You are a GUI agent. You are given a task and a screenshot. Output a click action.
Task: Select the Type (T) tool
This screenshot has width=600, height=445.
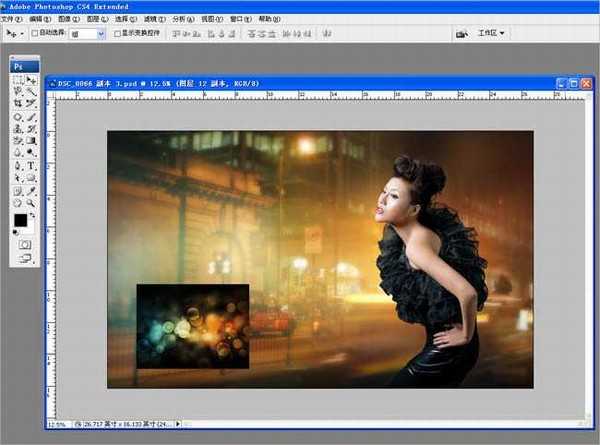(31, 166)
